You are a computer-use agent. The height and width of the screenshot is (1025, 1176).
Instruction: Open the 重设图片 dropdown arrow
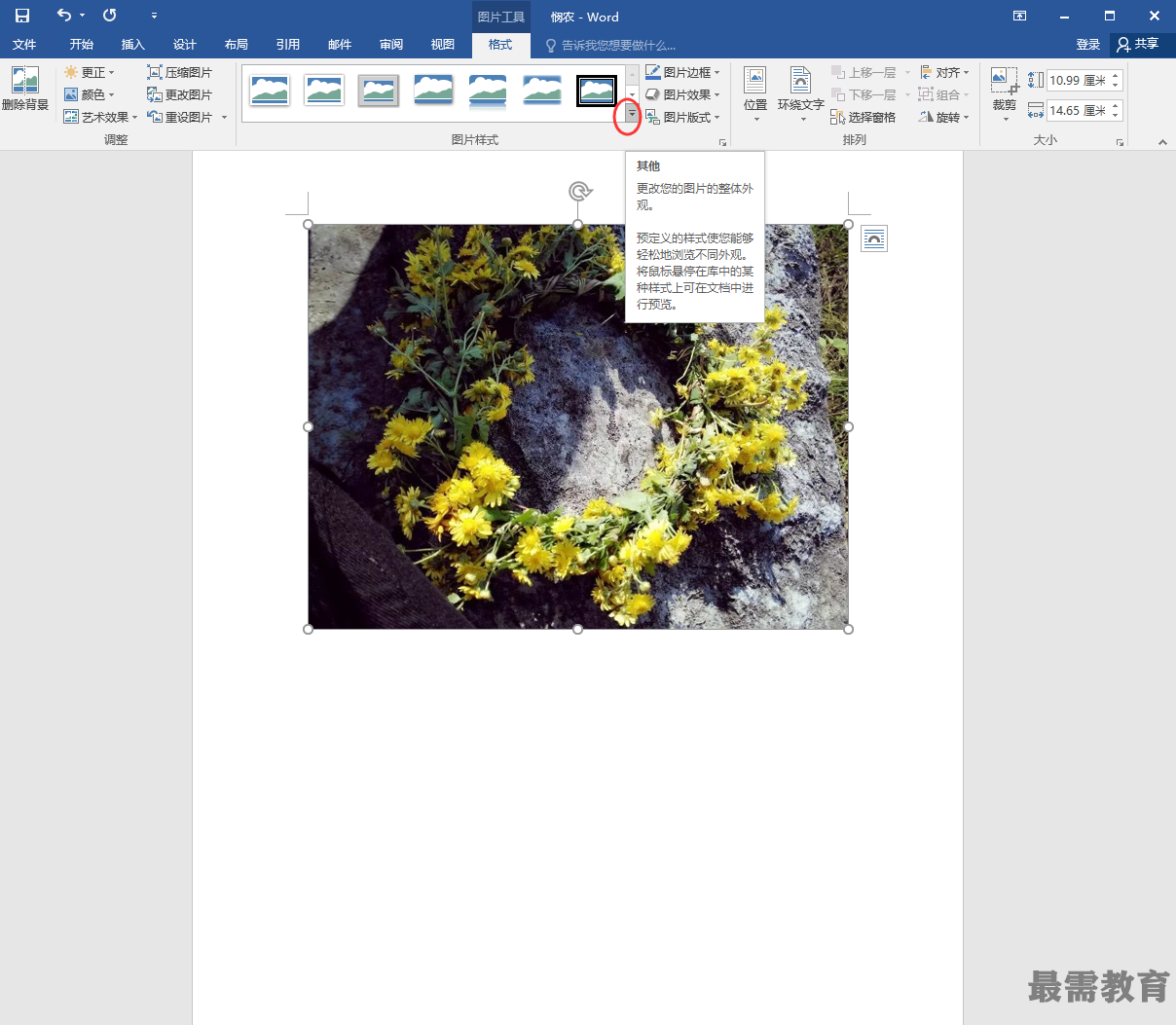point(225,117)
